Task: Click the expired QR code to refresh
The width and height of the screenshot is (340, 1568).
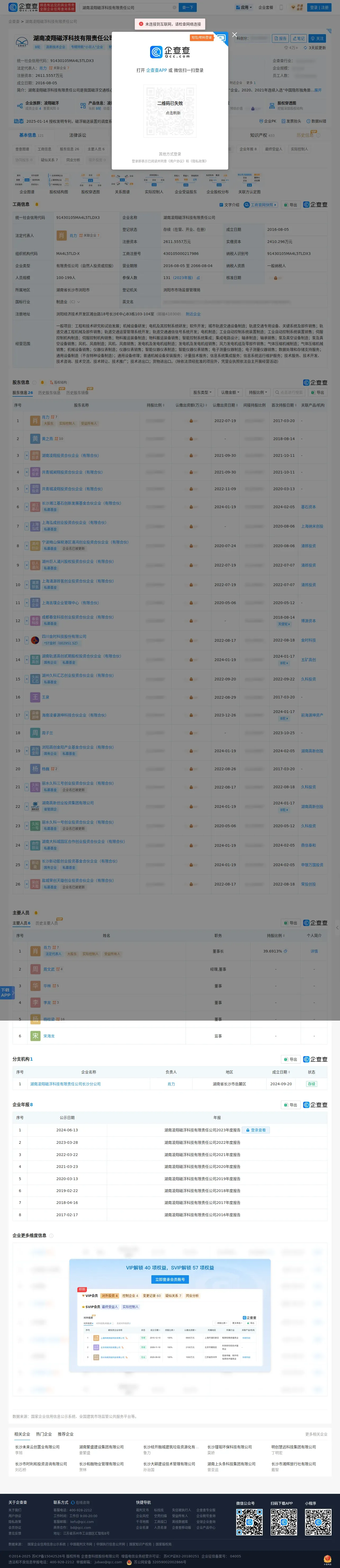Action: pyautogui.click(x=170, y=111)
